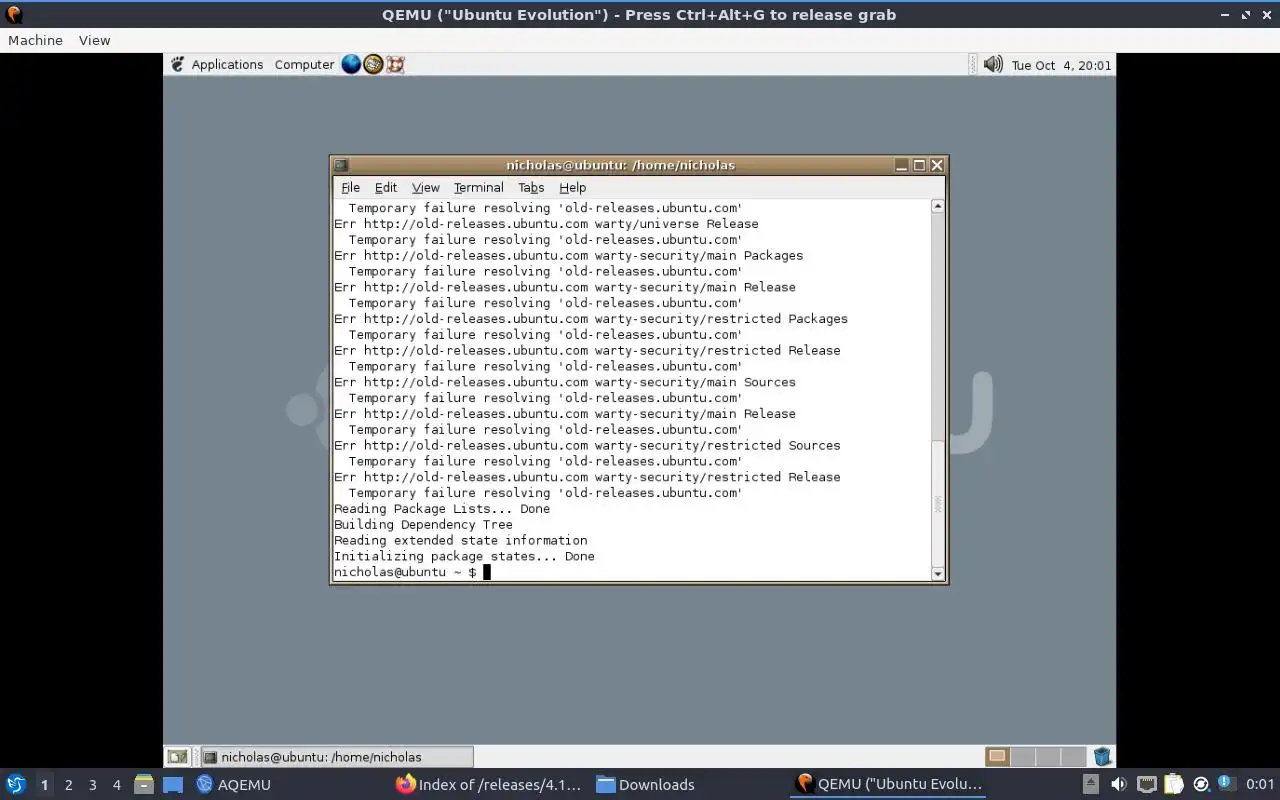The height and width of the screenshot is (800, 1280).
Task: Open the Computer menu in GNOME panel
Action: (x=304, y=64)
